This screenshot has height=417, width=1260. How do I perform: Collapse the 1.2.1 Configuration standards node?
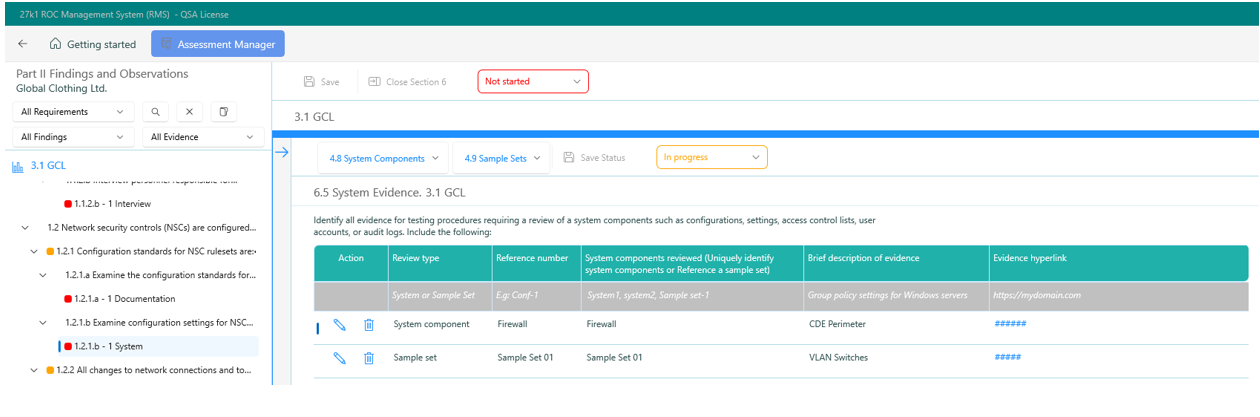point(33,251)
